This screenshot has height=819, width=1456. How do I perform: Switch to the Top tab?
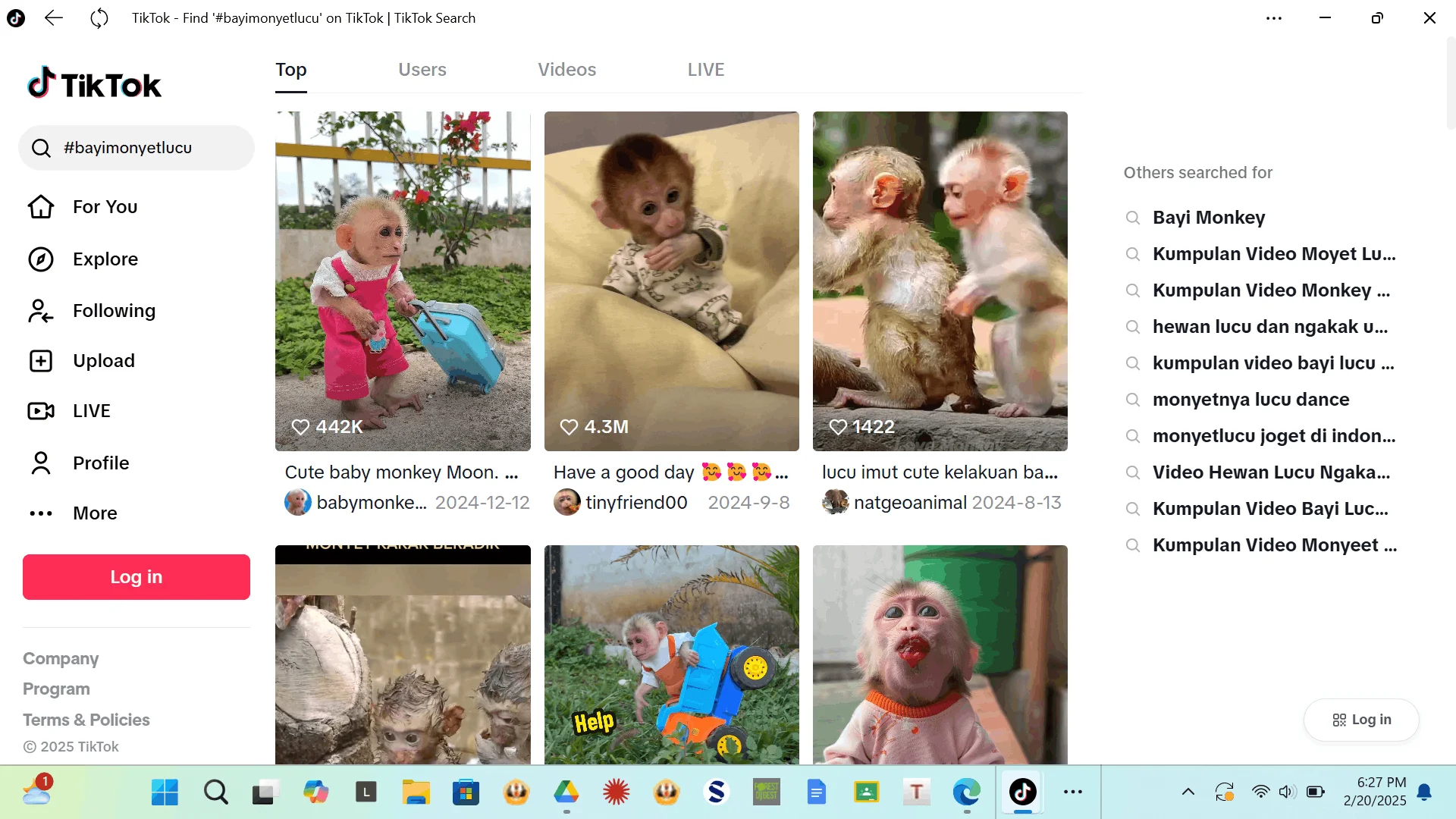click(x=291, y=70)
